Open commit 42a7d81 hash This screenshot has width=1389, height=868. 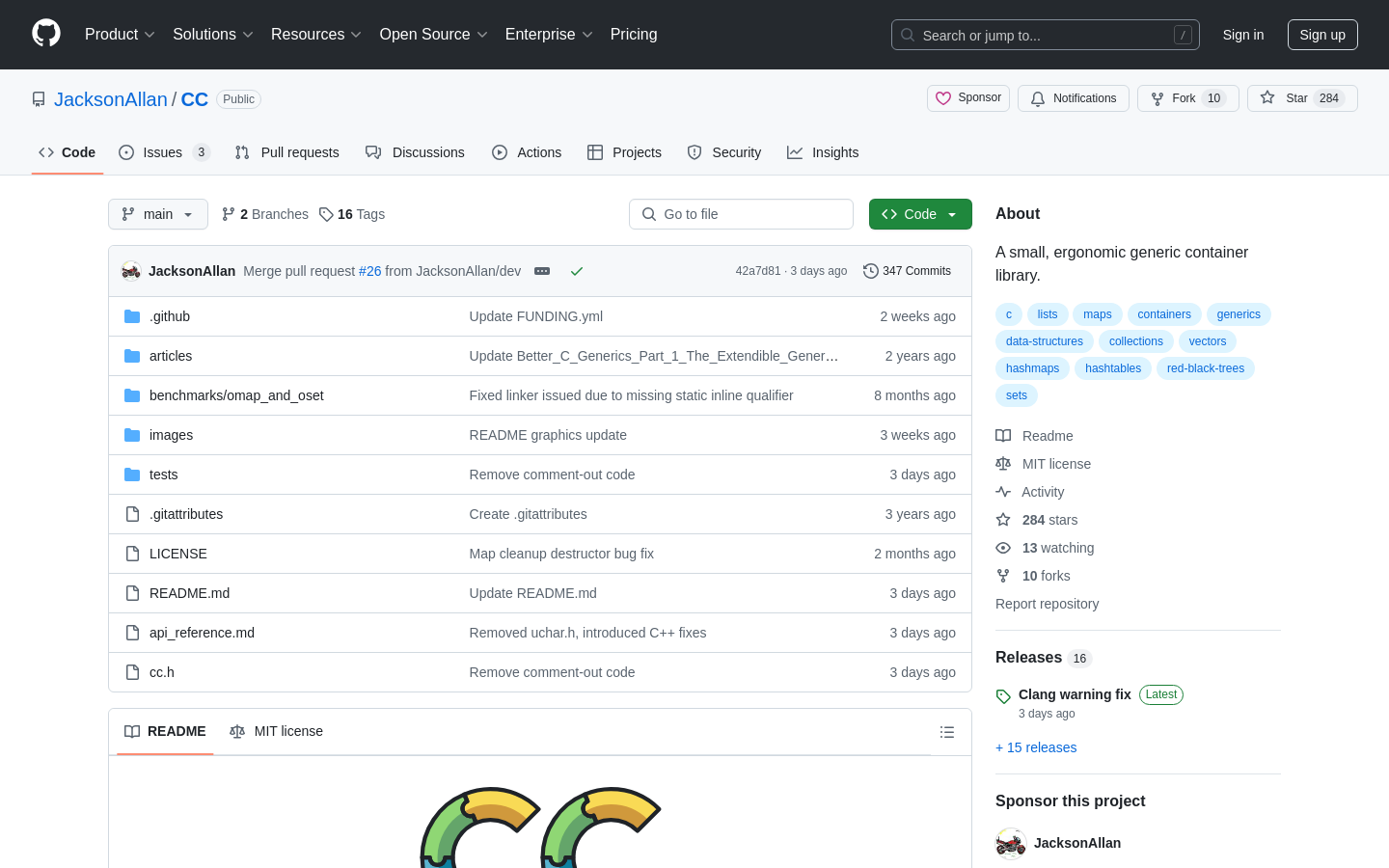point(758,271)
